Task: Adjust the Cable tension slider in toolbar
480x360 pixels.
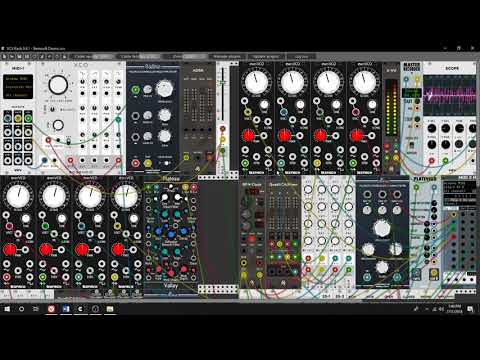Action: 140,57
